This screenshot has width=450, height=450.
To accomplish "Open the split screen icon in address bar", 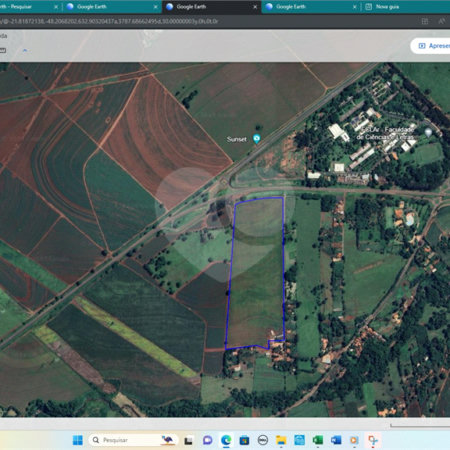I will (x=425, y=21).
